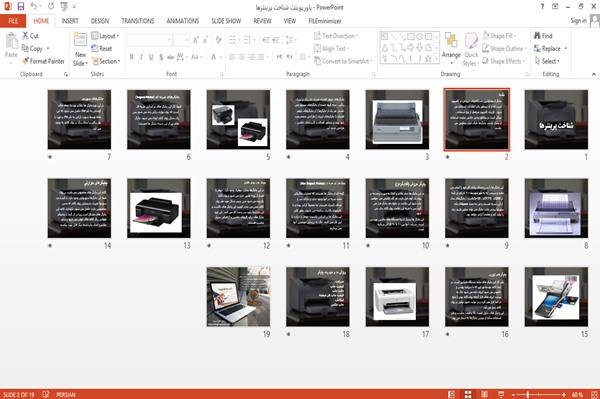
Task: Toggle Underline formatting
Action: click(151, 57)
